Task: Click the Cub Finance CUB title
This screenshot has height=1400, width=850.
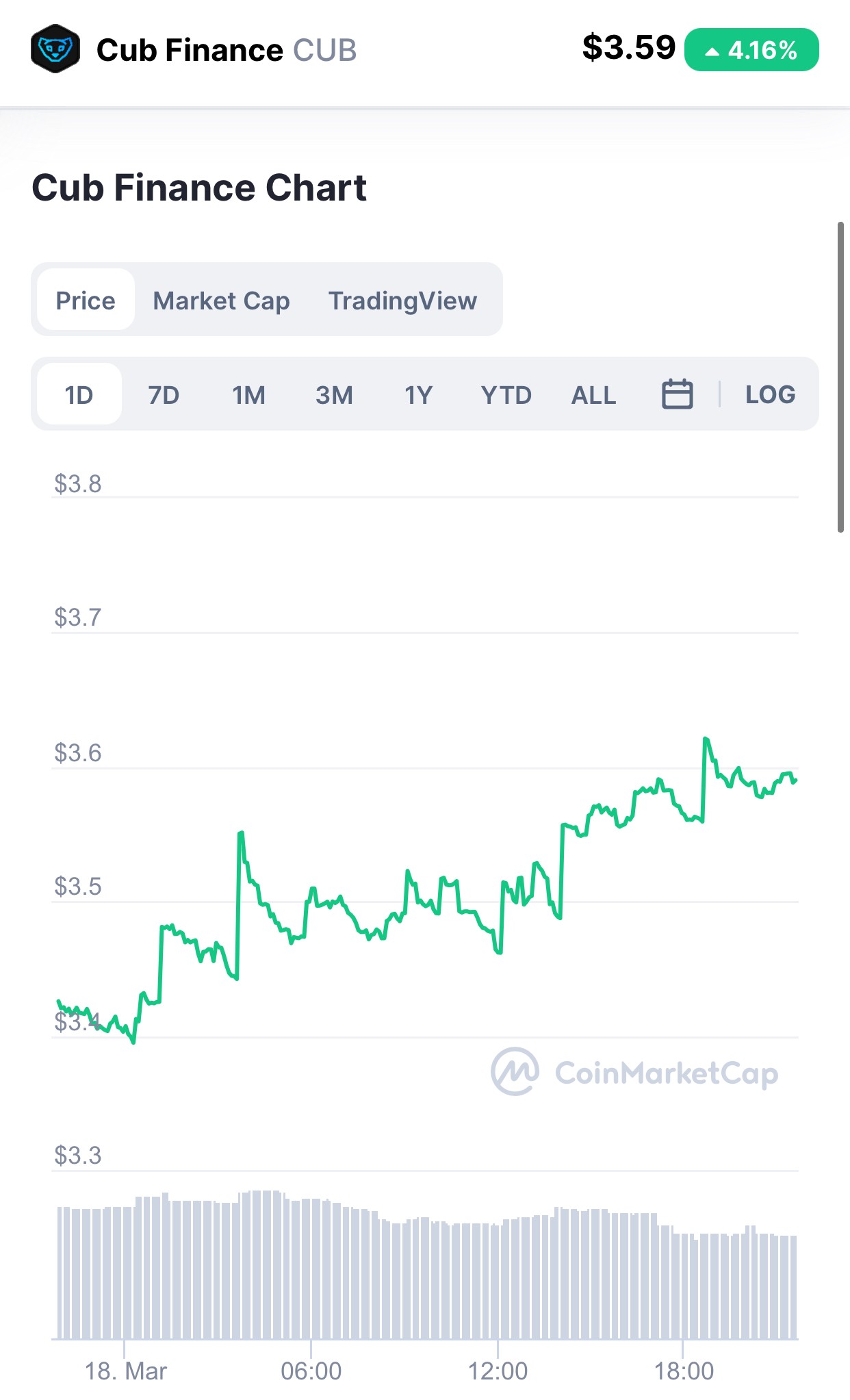Action: [x=226, y=50]
